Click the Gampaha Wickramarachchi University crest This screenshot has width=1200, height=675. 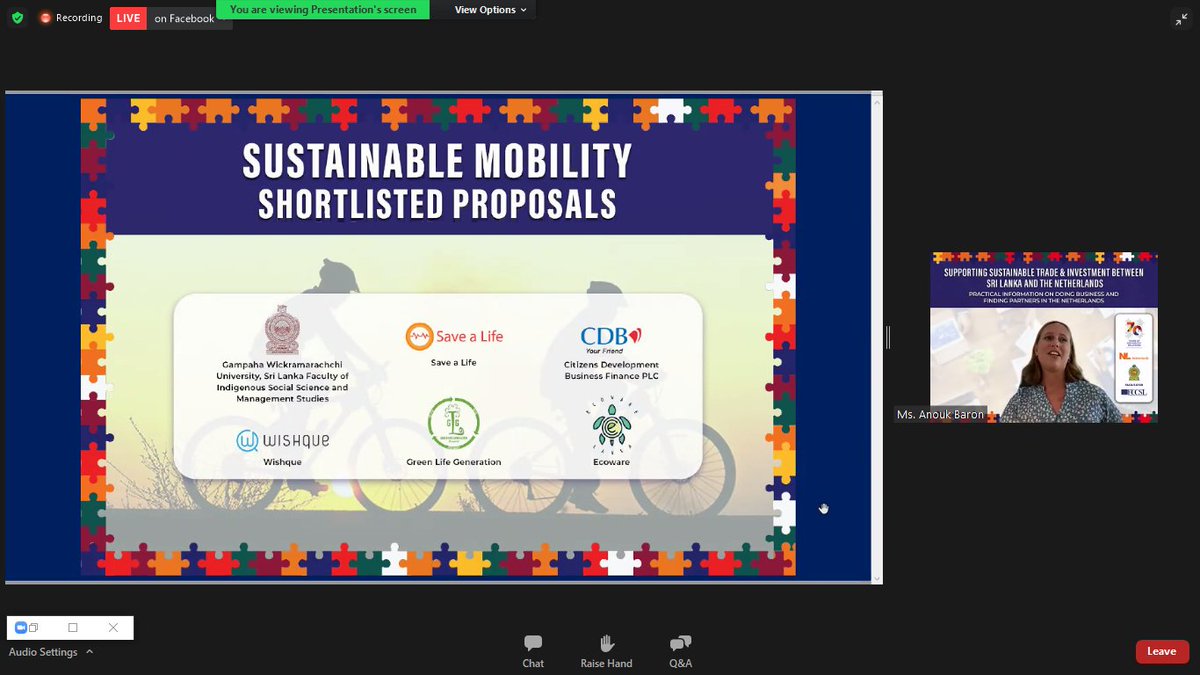click(281, 329)
